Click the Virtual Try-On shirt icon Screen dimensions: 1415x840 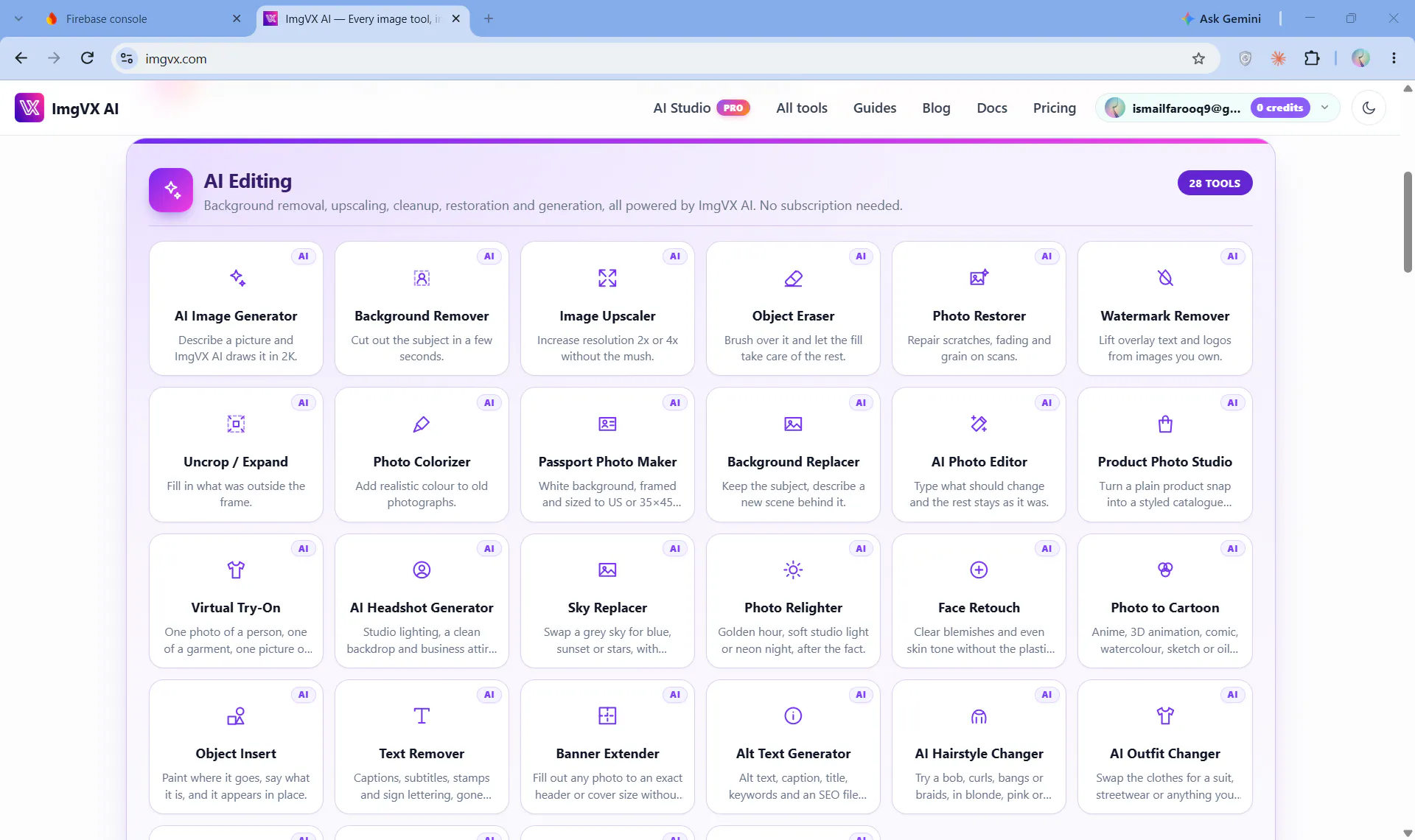237,570
